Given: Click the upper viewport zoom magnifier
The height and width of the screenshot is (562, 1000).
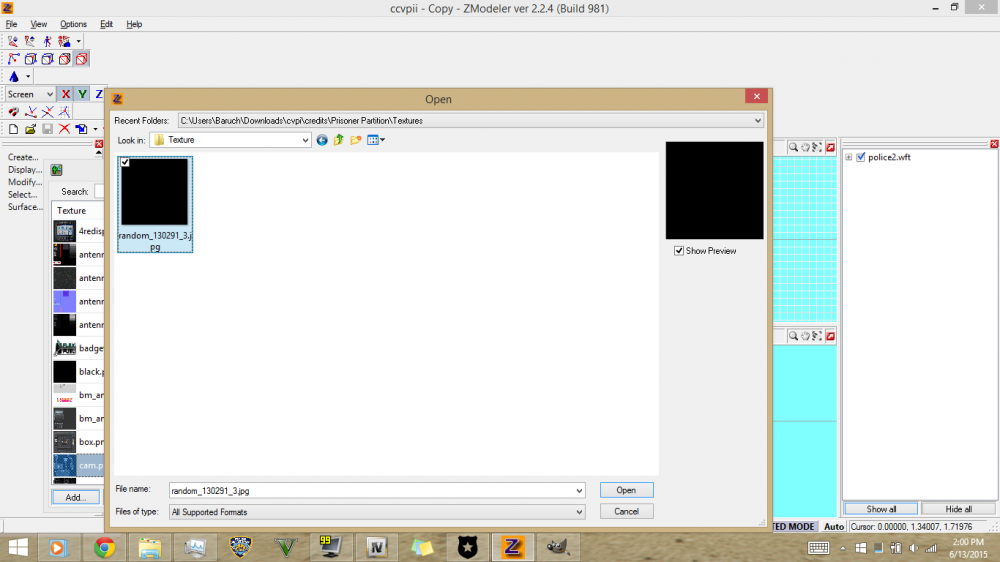Looking at the screenshot, I should 793,147.
